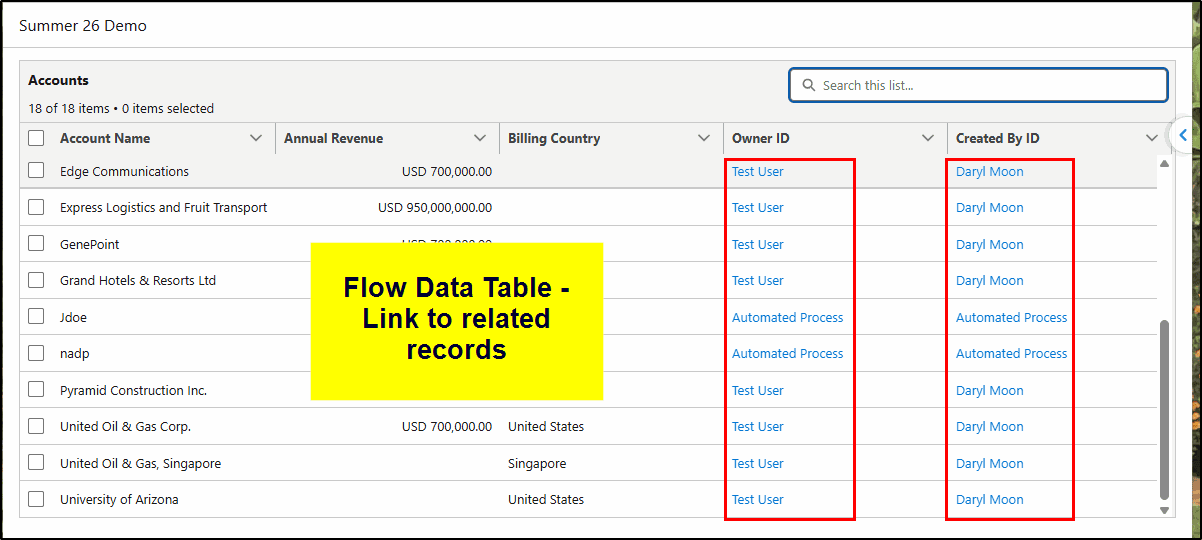Click United States in University of Arizona row
Viewport: 1202px width, 540px height.
pos(546,499)
